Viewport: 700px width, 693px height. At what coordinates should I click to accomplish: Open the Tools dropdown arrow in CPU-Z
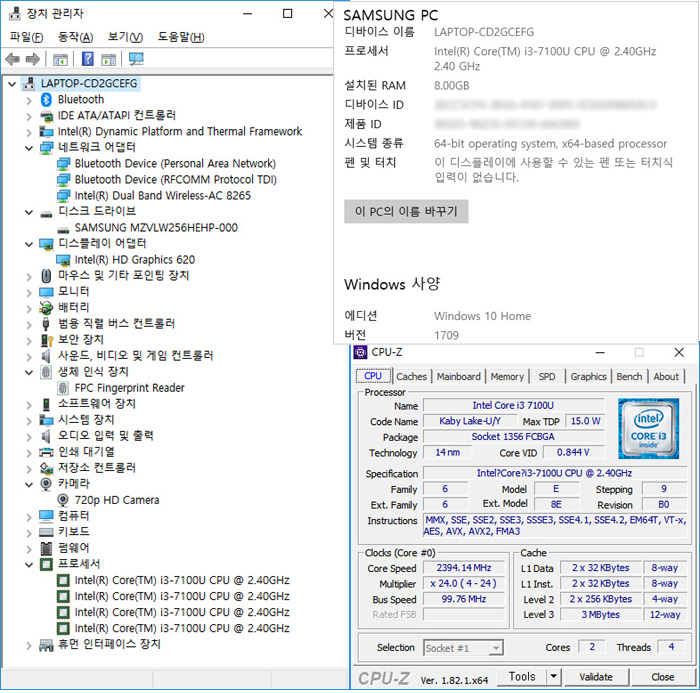coord(553,676)
